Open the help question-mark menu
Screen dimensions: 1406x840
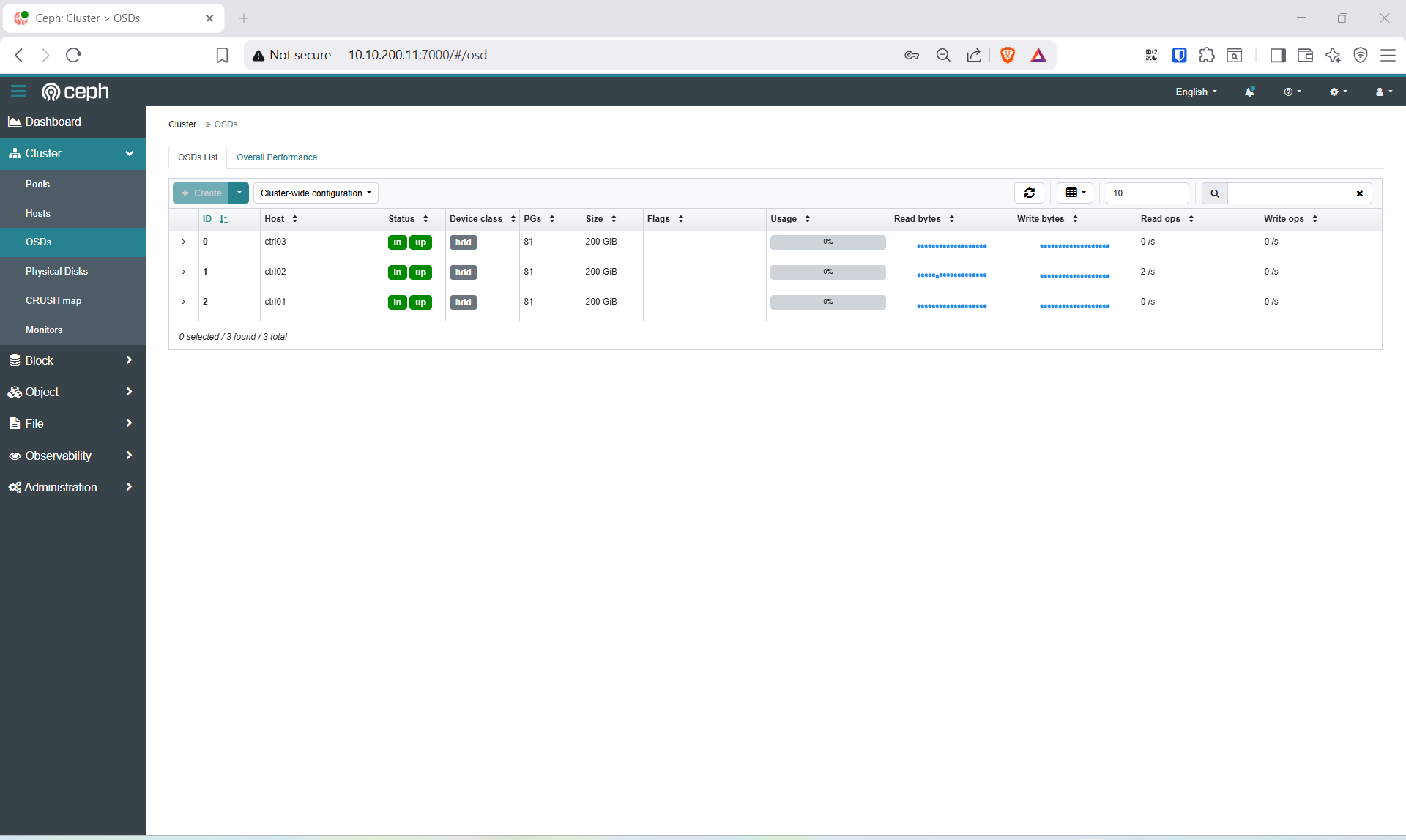point(1292,92)
